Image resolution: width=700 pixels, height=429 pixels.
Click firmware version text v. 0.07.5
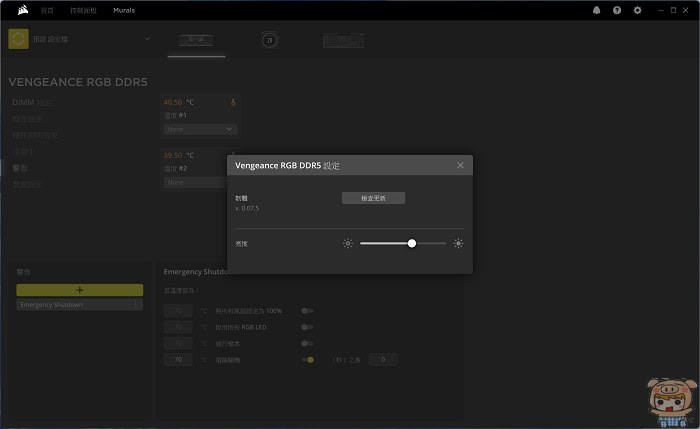(x=247, y=208)
